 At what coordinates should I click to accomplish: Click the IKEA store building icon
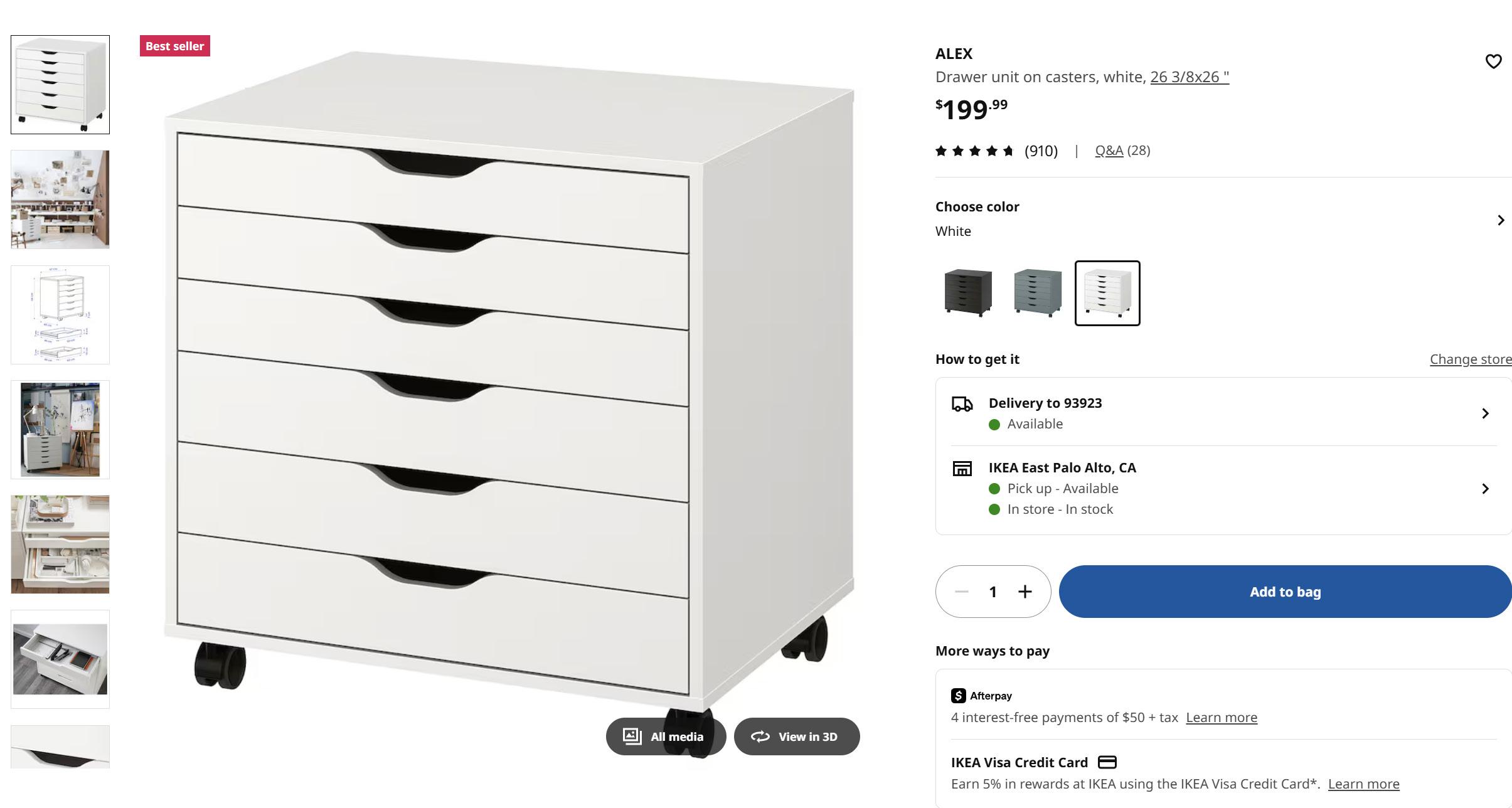(962, 469)
